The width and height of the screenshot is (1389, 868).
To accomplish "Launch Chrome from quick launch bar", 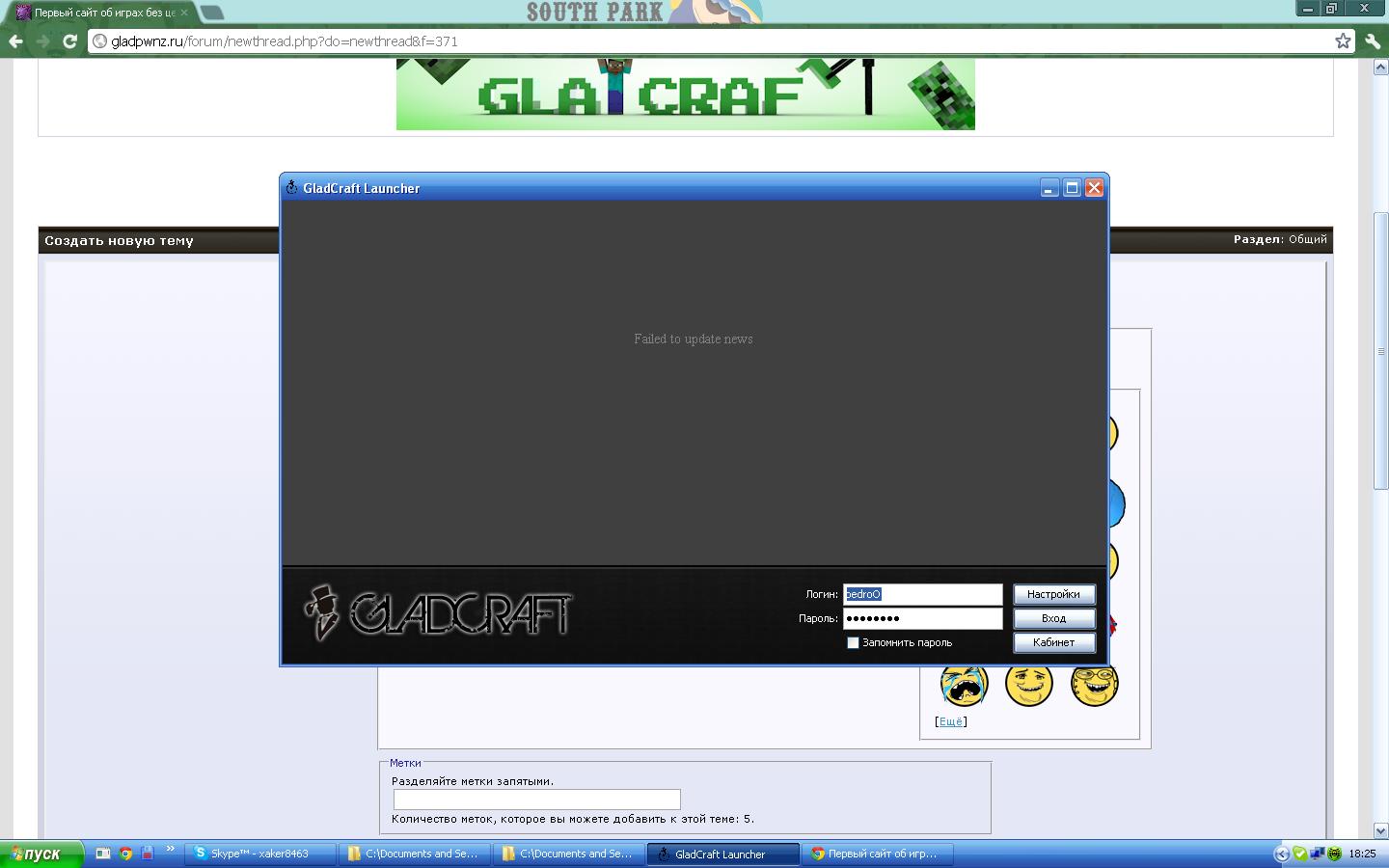I will pyautogui.click(x=125, y=854).
